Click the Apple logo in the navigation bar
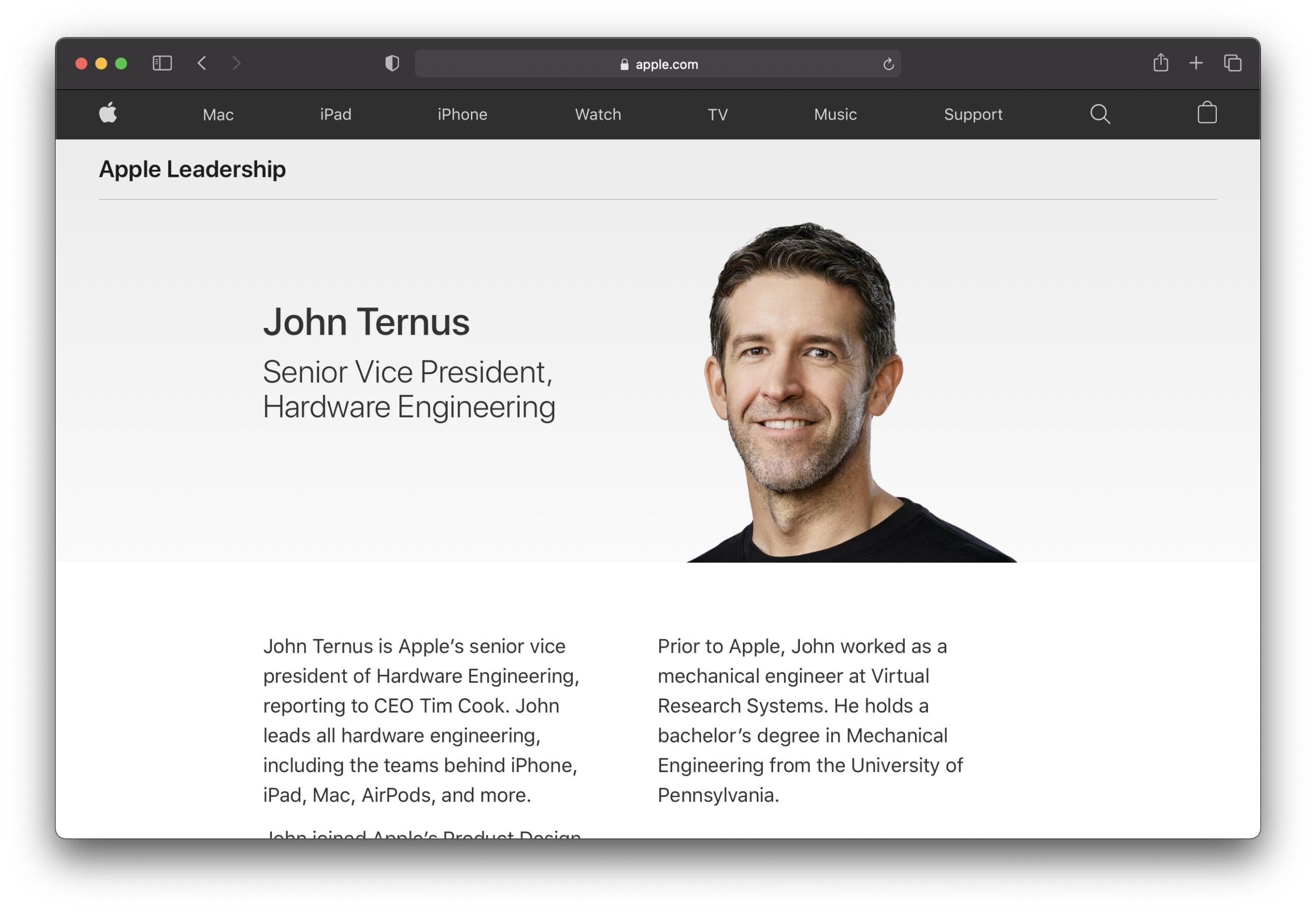 click(x=108, y=114)
